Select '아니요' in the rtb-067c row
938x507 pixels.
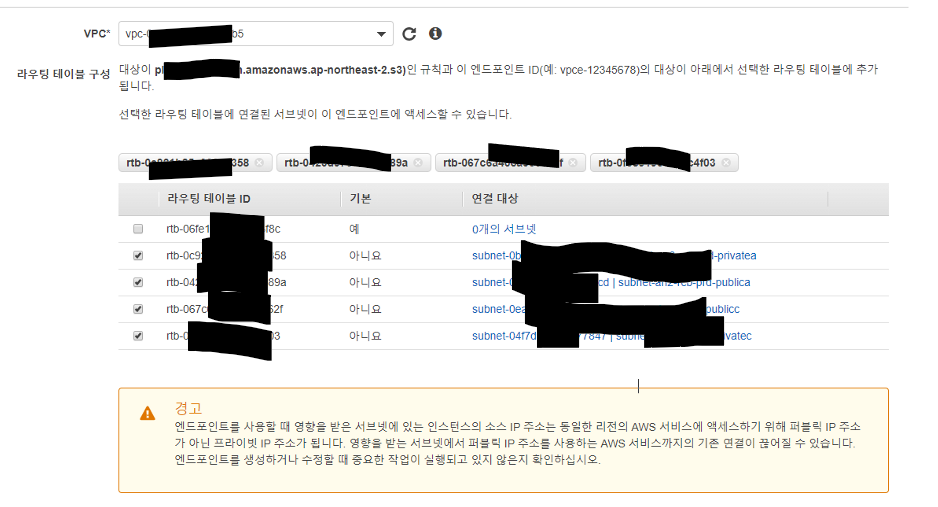click(x=365, y=309)
